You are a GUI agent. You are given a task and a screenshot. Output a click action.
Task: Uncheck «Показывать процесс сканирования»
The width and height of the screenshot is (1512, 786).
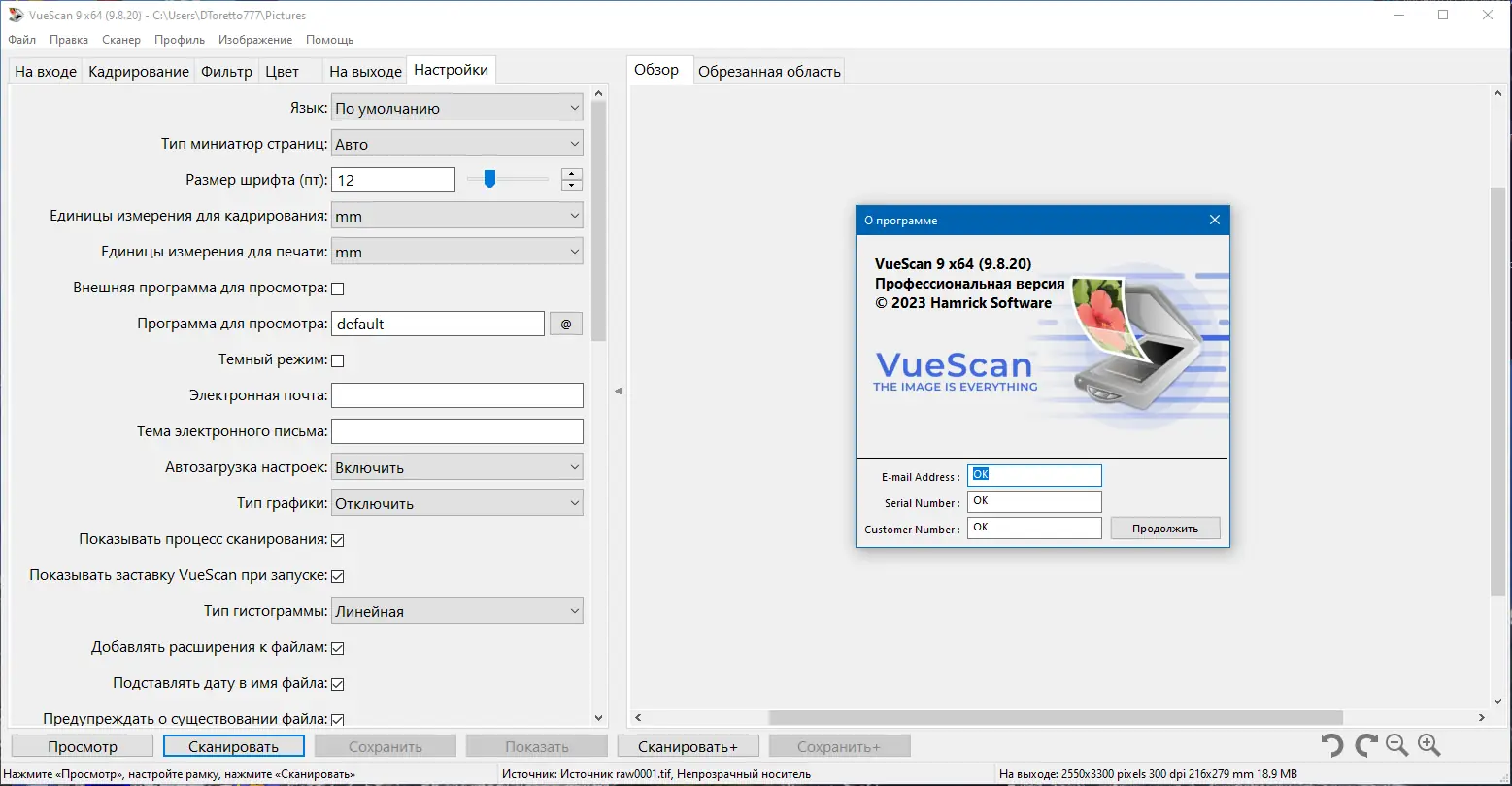(x=338, y=540)
